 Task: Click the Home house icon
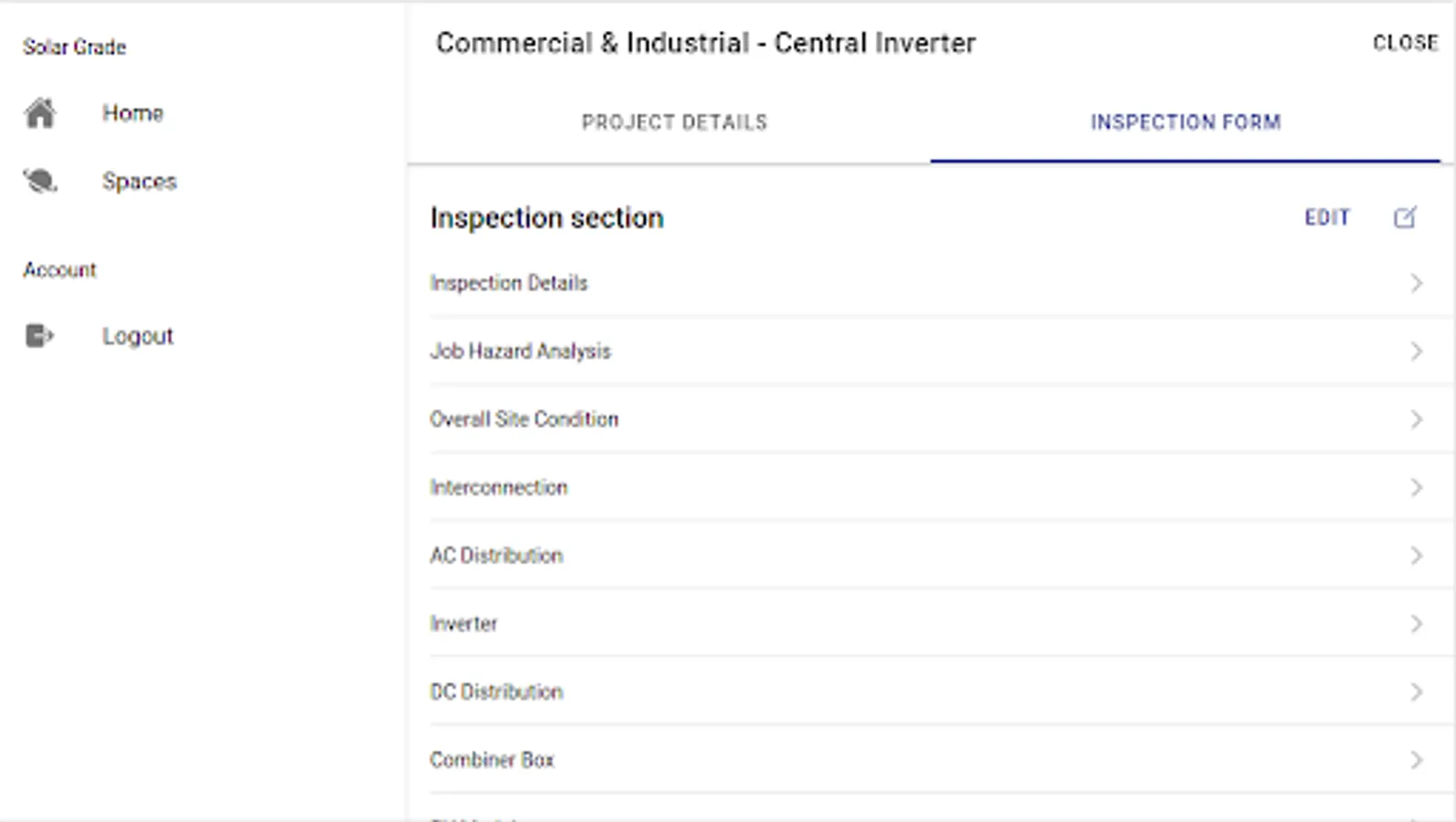(40, 113)
